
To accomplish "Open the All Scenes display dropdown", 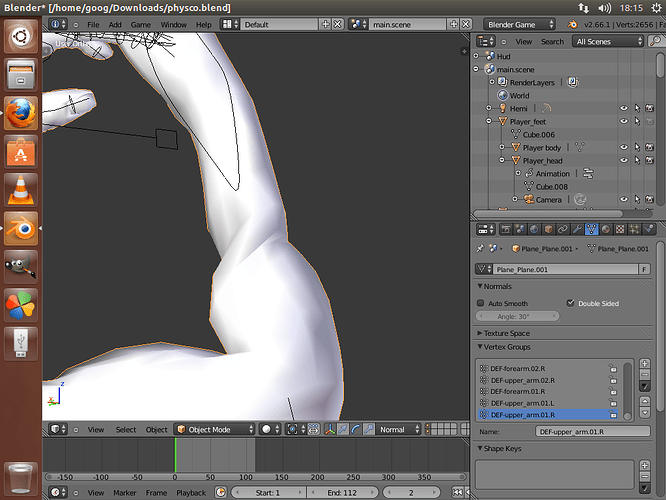I will [608, 41].
